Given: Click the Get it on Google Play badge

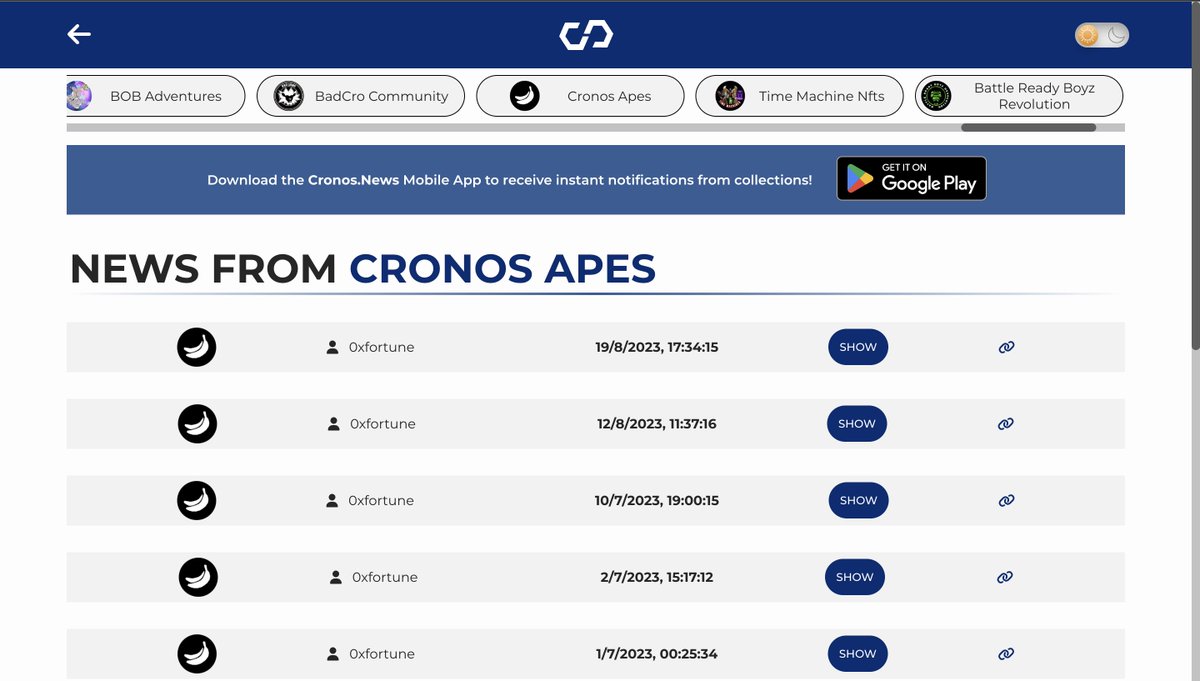Looking at the screenshot, I should click(911, 178).
